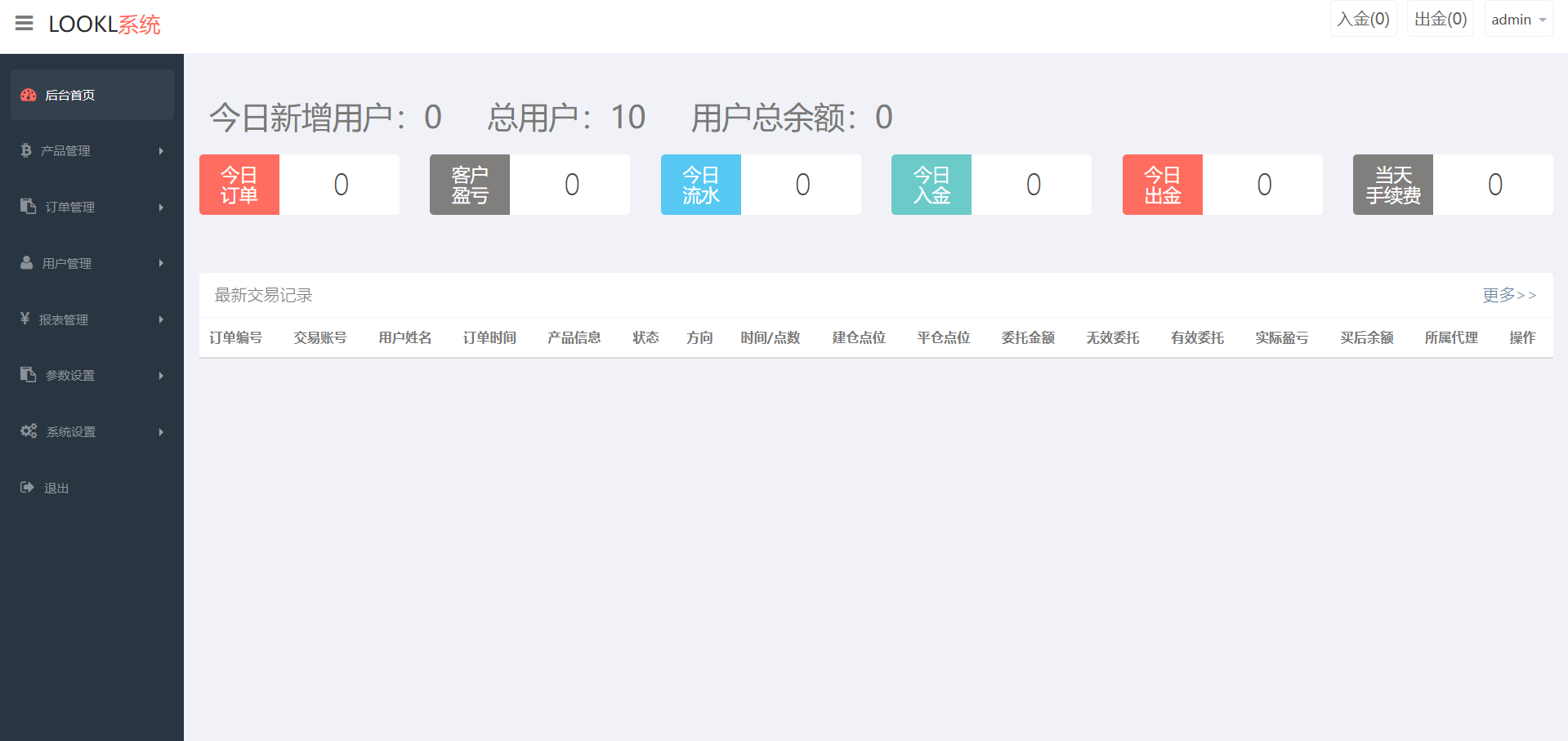
Task: Expand the 订单管理 submenu arrow
Action: pos(161,208)
